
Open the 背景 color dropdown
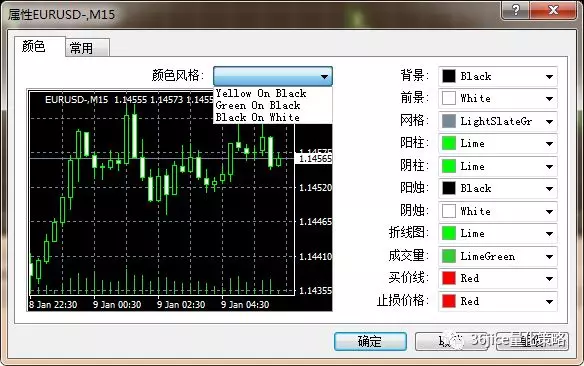point(498,76)
